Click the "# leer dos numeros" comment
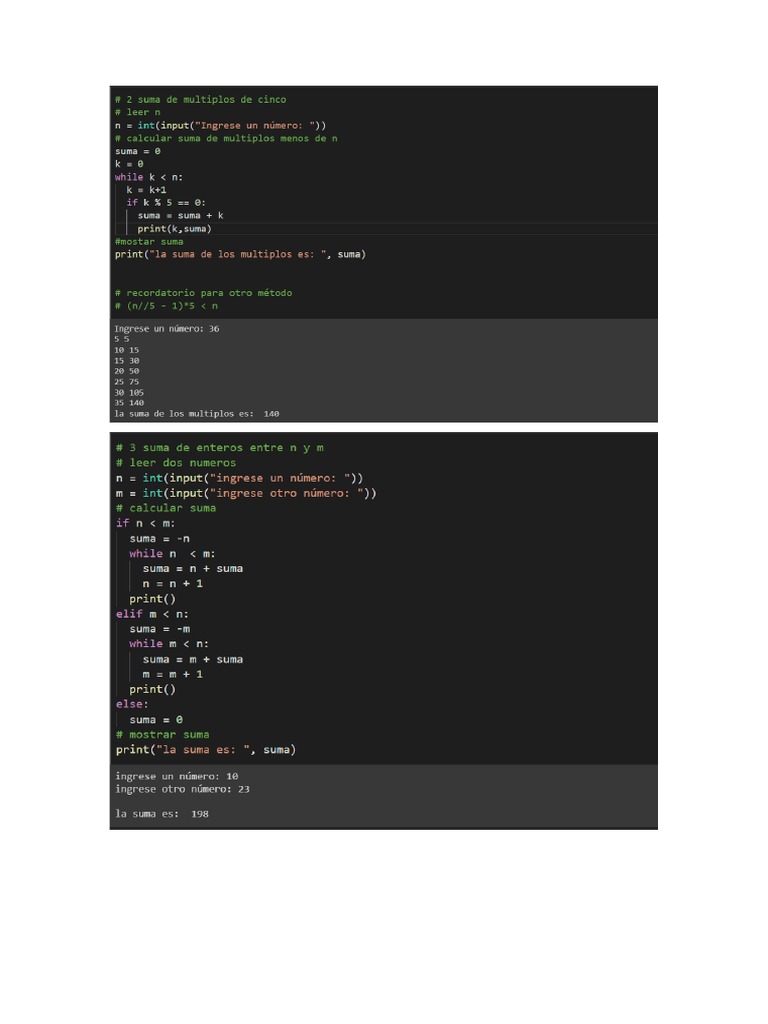The height and width of the screenshot is (1024, 768). [176, 463]
